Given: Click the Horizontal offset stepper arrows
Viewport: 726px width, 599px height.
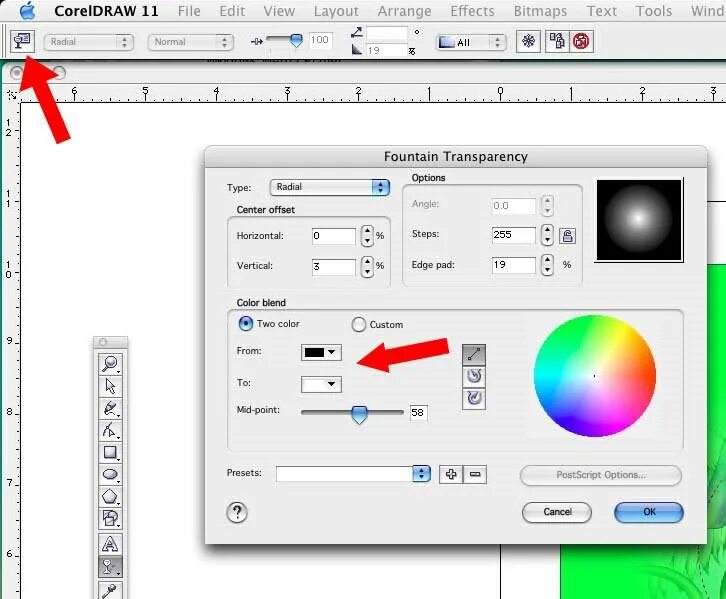Looking at the screenshot, I should [367, 236].
